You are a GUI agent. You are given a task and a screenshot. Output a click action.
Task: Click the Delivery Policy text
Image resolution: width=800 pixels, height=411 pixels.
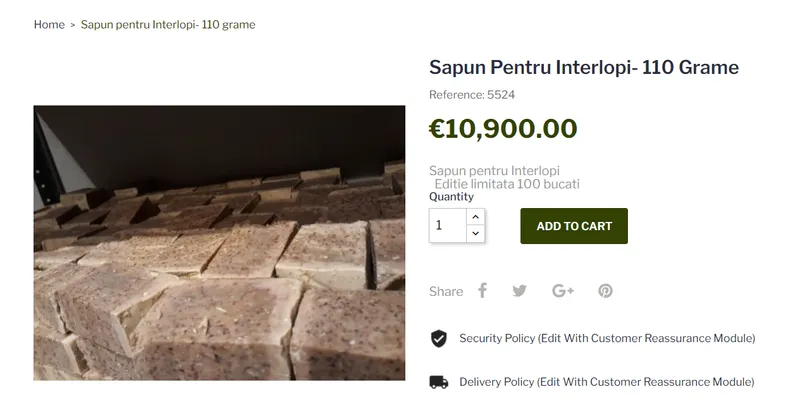pos(606,382)
